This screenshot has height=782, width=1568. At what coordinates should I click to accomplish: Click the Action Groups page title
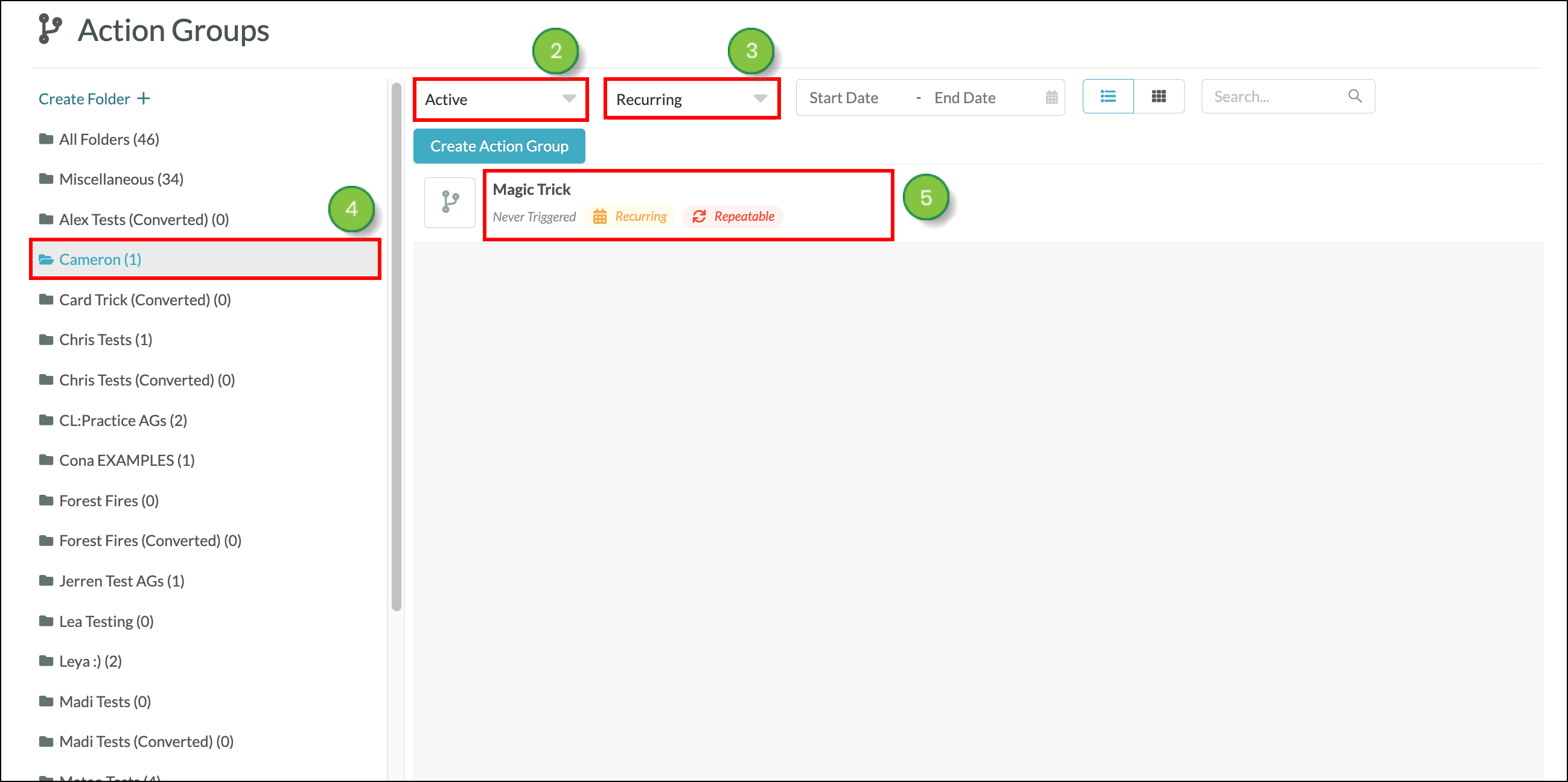pos(173,30)
